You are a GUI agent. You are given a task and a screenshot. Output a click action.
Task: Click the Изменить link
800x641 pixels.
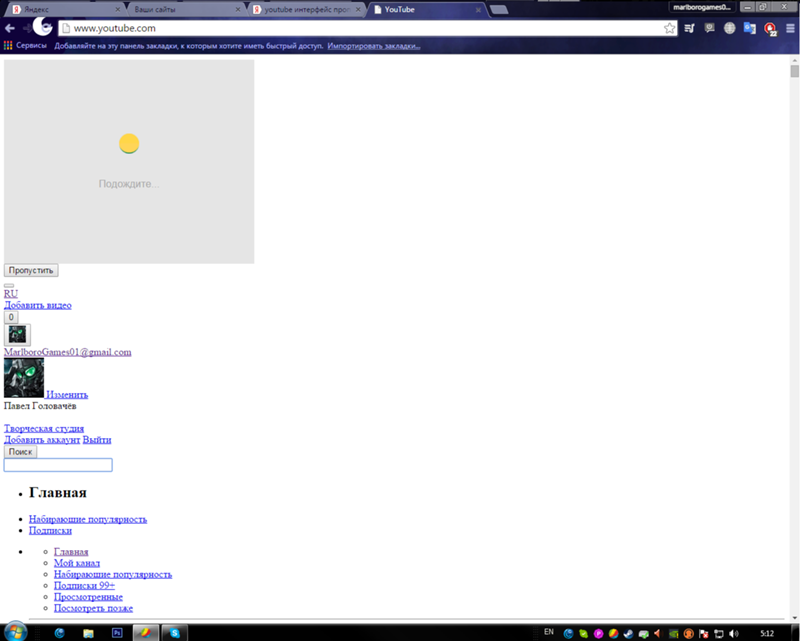pos(67,395)
